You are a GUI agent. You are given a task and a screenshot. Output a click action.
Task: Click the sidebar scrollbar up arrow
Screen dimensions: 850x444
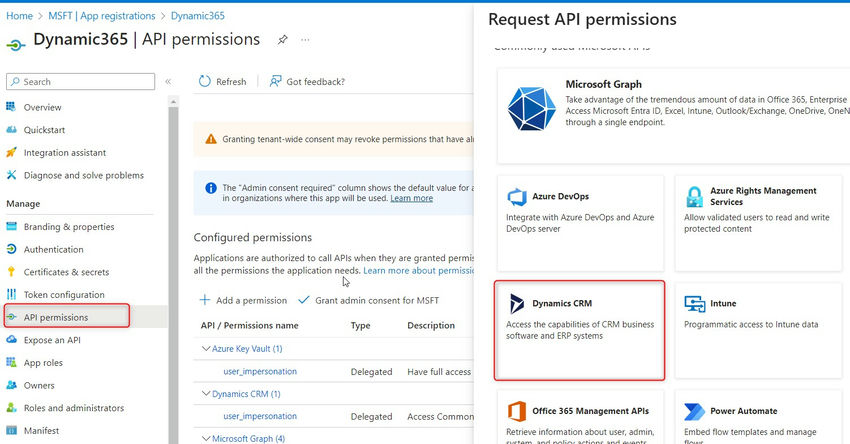click(x=173, y=101)
